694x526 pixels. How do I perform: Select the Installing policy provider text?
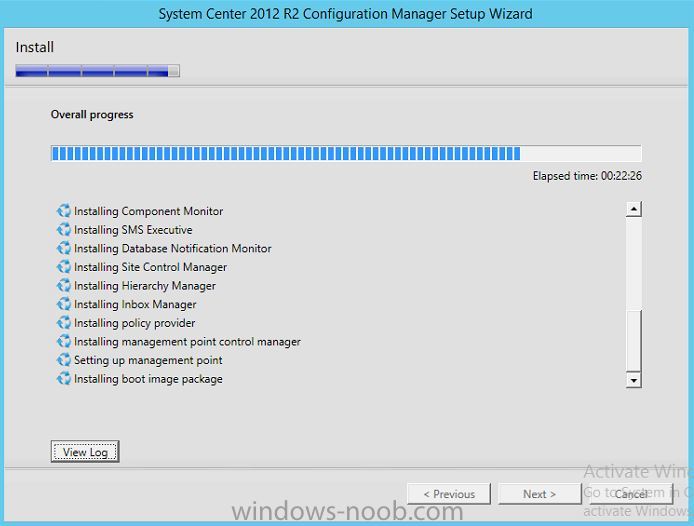[x=135, y=323]
